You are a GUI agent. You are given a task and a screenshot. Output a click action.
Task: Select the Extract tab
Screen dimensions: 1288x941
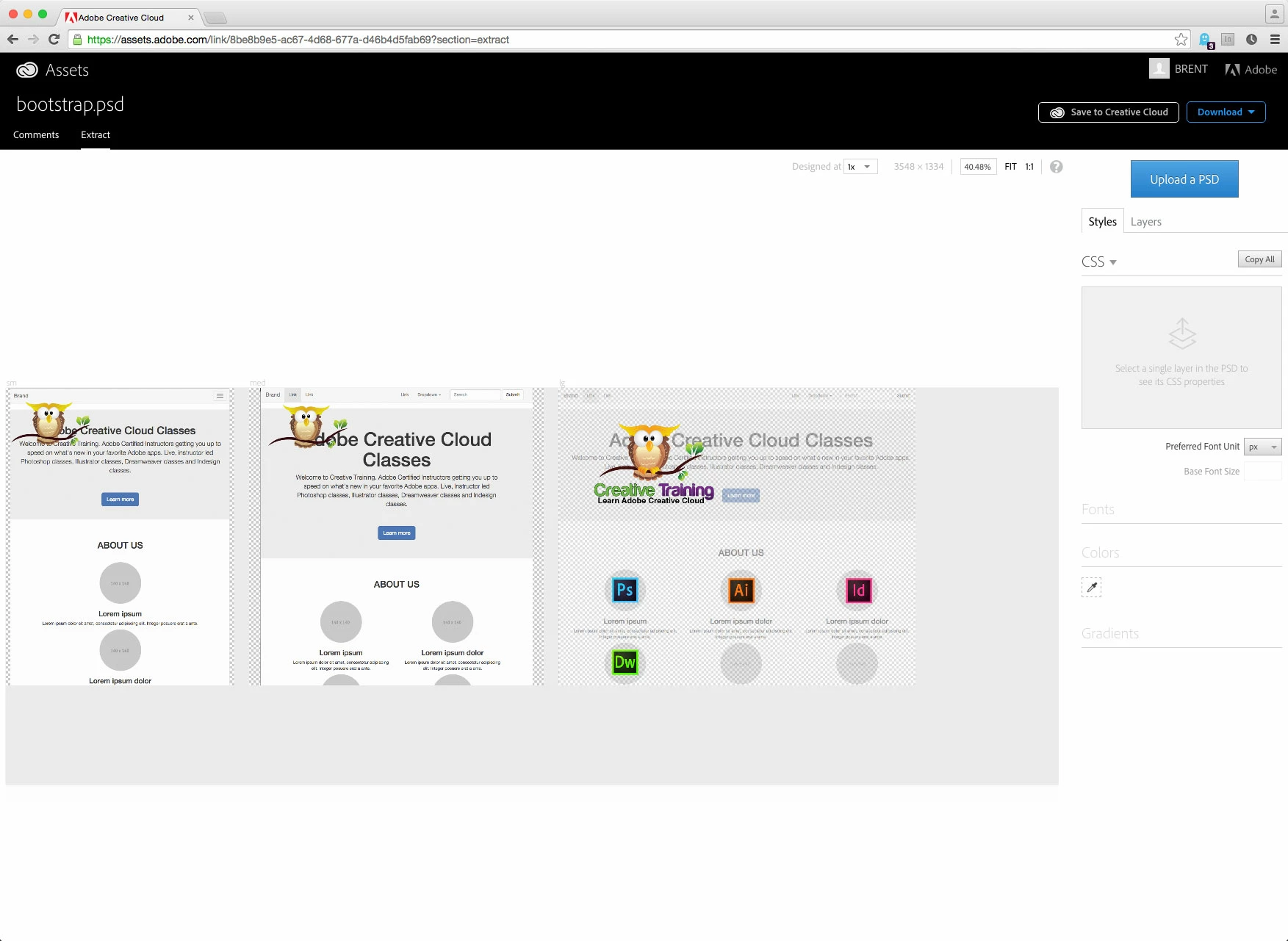point(96,134)
